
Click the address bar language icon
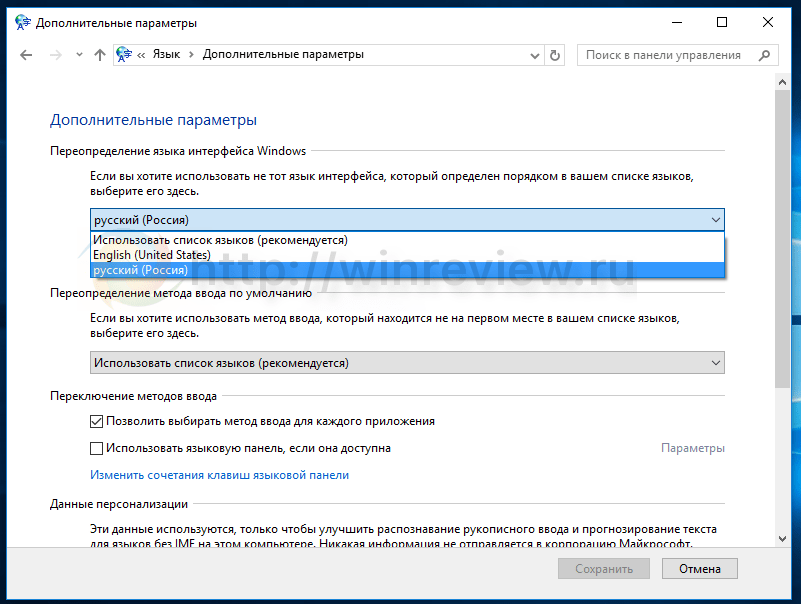pyautogui.click(x=124, y=55)
